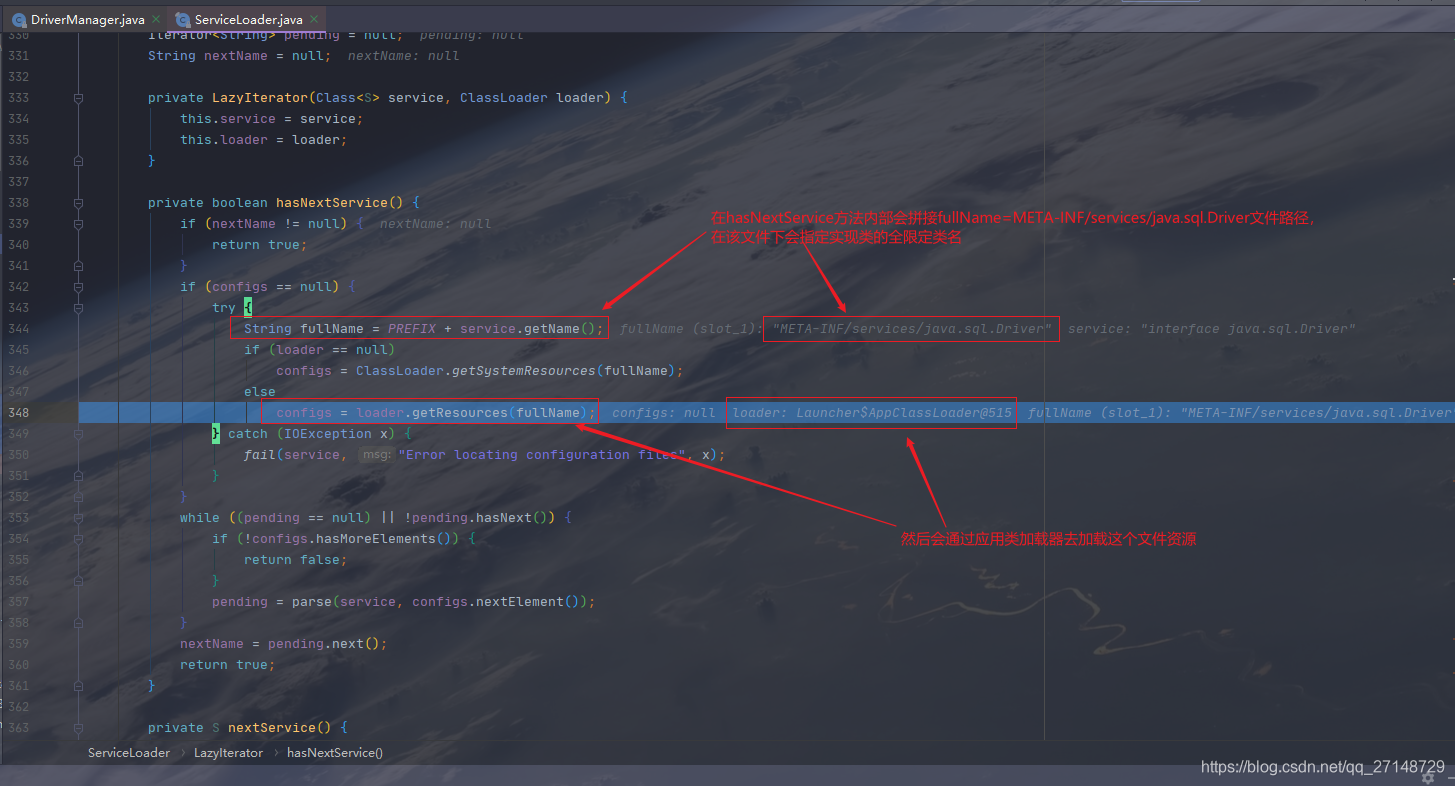Click the inline 'nextName: null' hint on line 339
Image resolution: width=1455 pixels, height=786 pixels.
tap(435, 224)
